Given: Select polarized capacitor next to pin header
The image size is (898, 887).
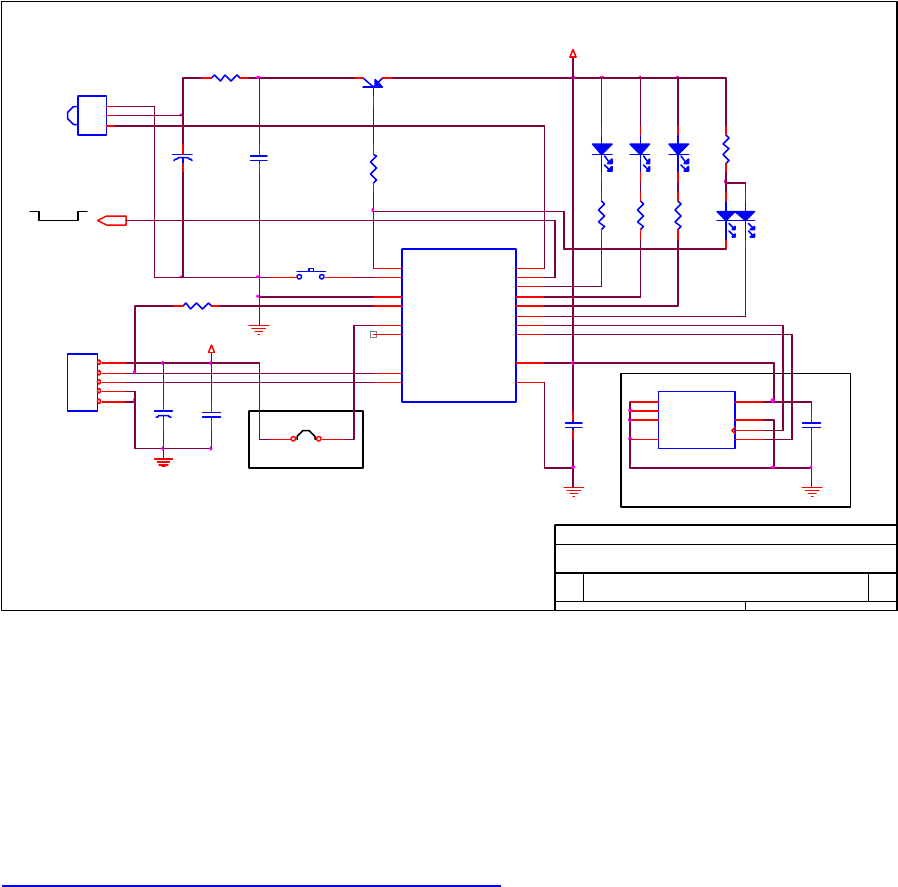Looking at the screenshot, I should pos(163,413).
